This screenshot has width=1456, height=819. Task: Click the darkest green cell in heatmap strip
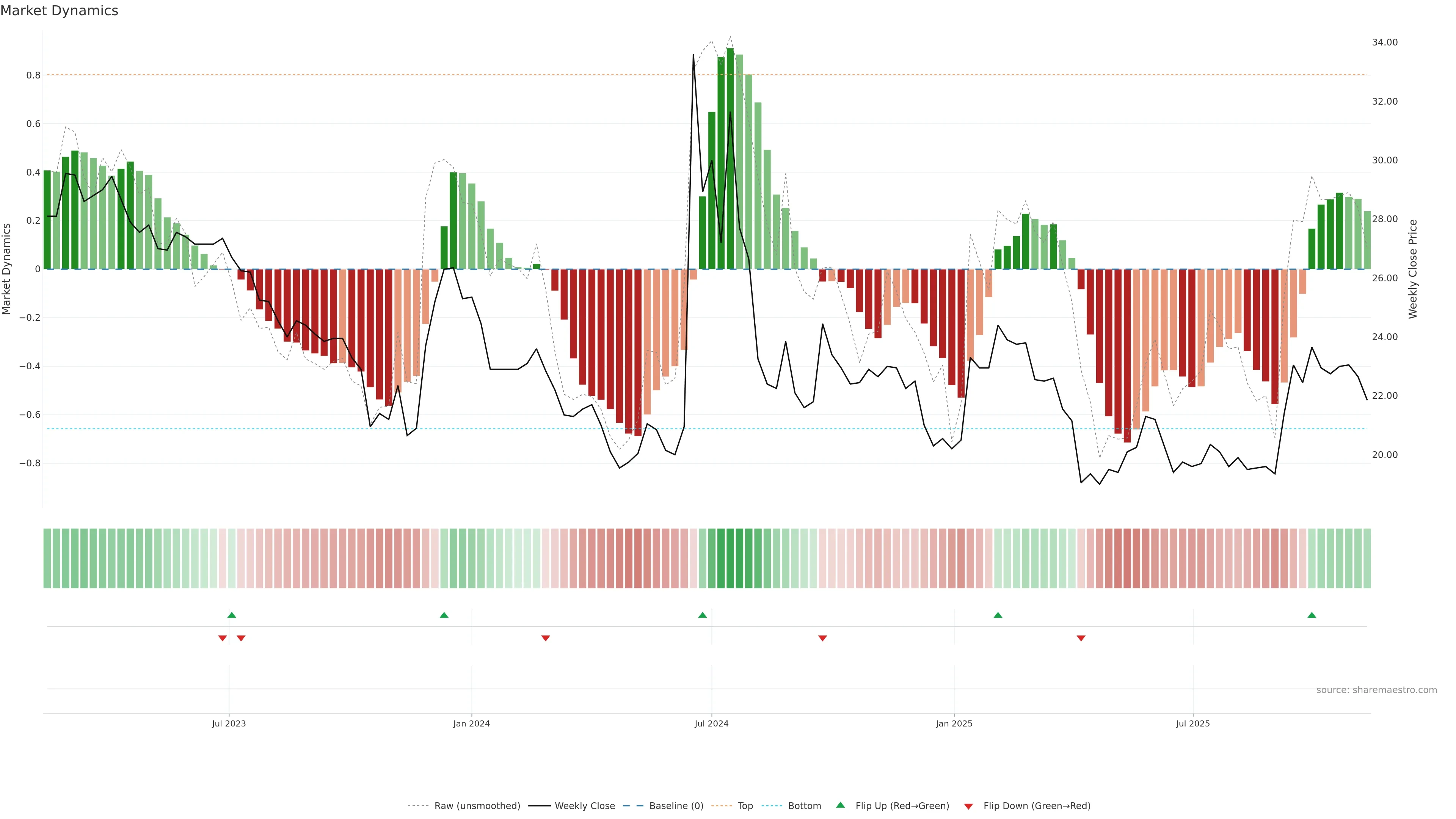(730, 558)
